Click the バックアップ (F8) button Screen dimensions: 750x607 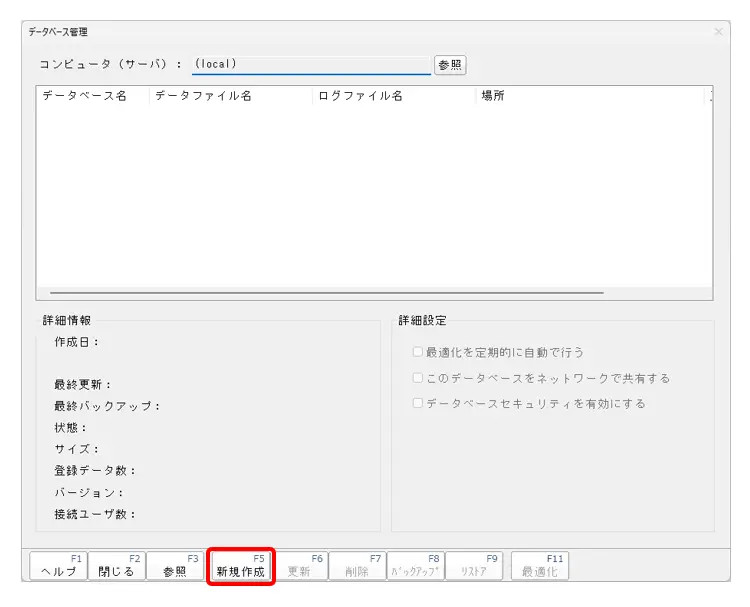[415, 566]
